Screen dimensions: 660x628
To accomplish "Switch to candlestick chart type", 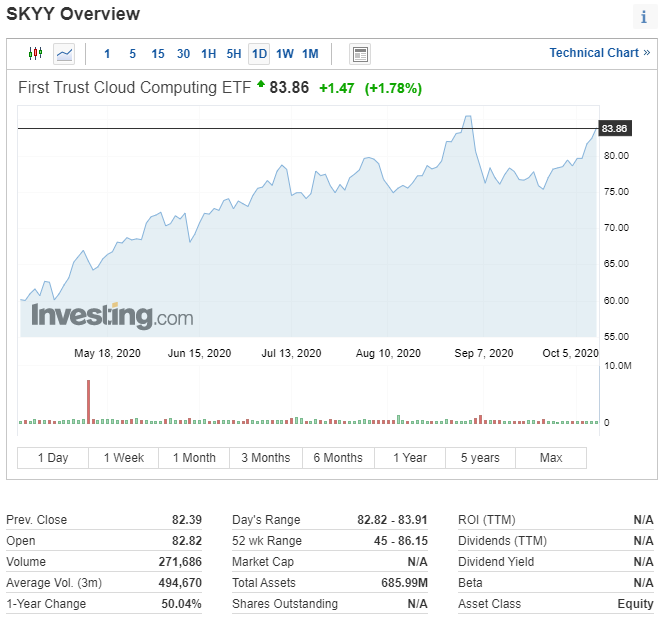I will (36, 53).
